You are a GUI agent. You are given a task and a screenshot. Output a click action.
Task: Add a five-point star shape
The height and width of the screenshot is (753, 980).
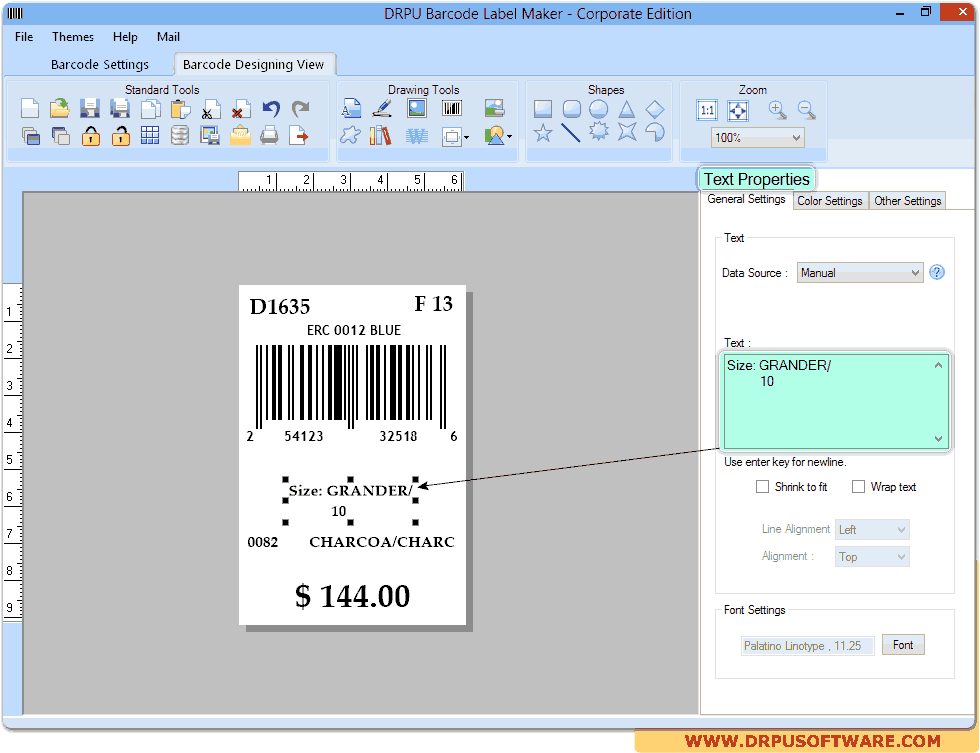tap(542, 132)
